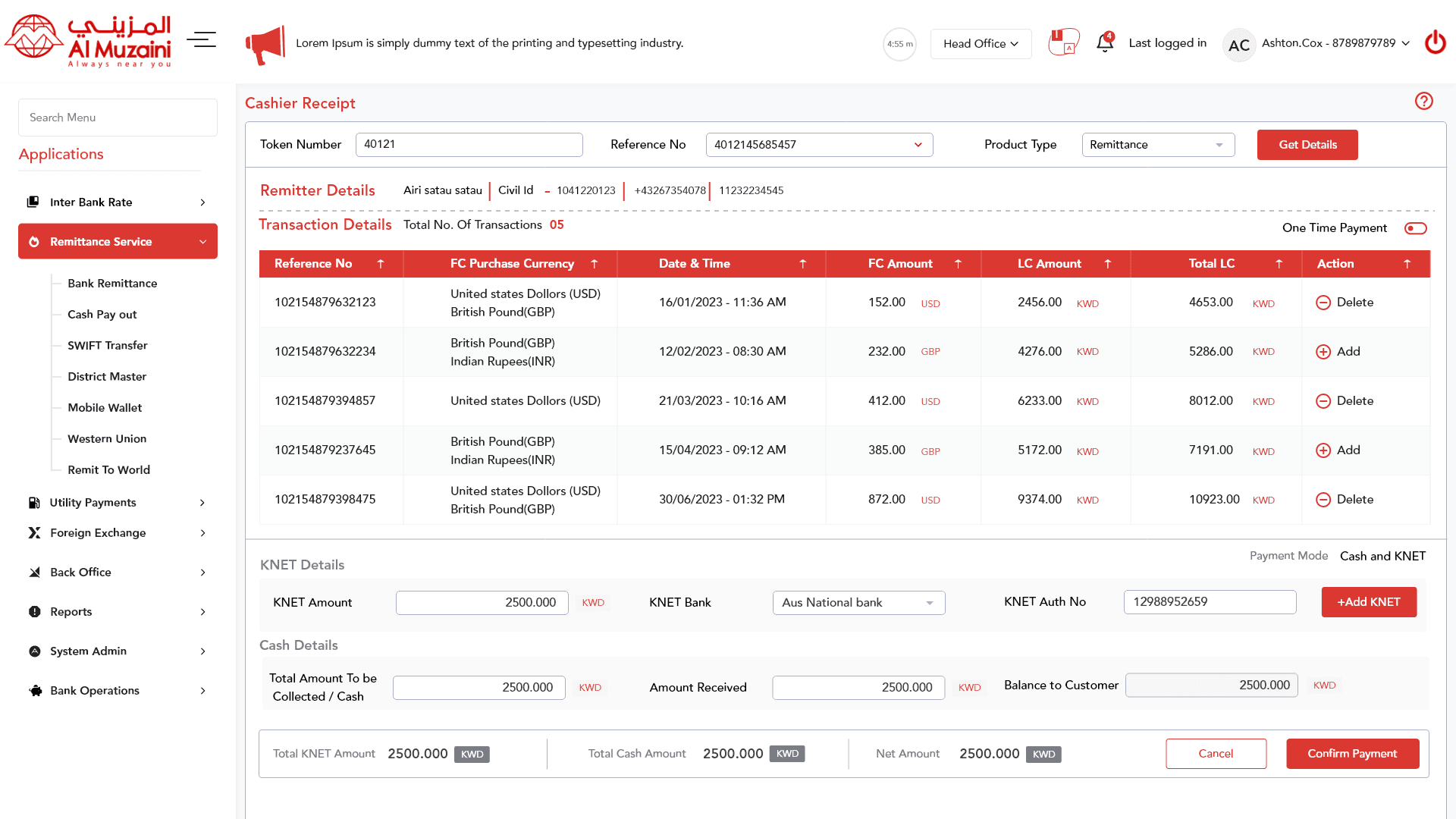Open the Cash Pay out menu item
This screenshot has height=819, width=1456.
102,315
